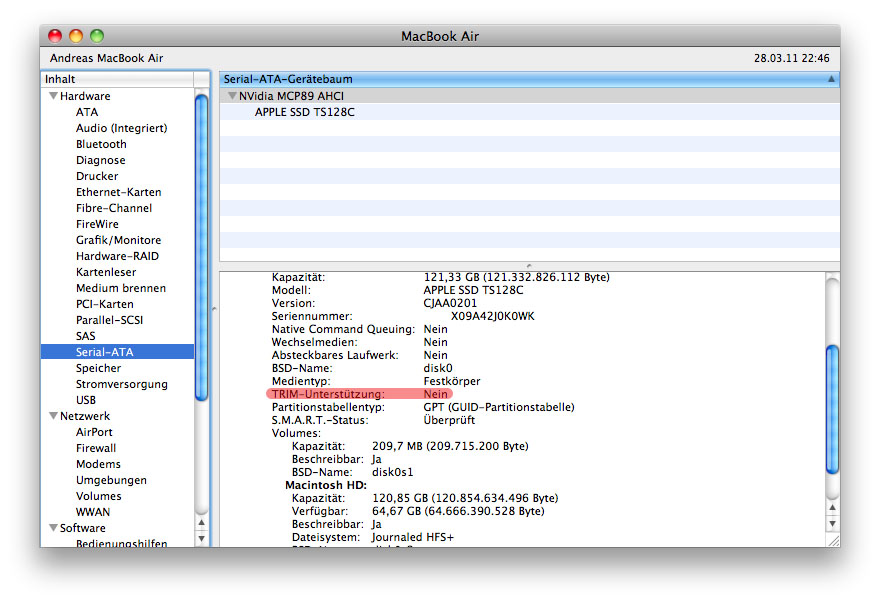Collapse the Hardware section triangle
This screenshot has height=602, width=880.
point(53,96)
